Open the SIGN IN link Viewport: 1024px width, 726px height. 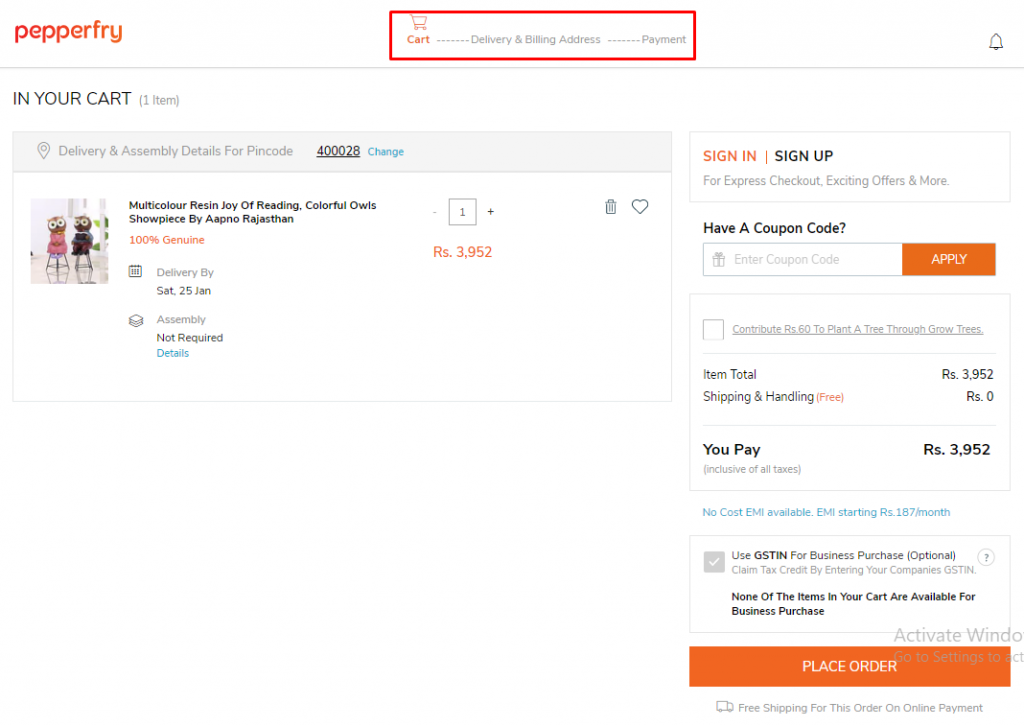click(729, 156)
